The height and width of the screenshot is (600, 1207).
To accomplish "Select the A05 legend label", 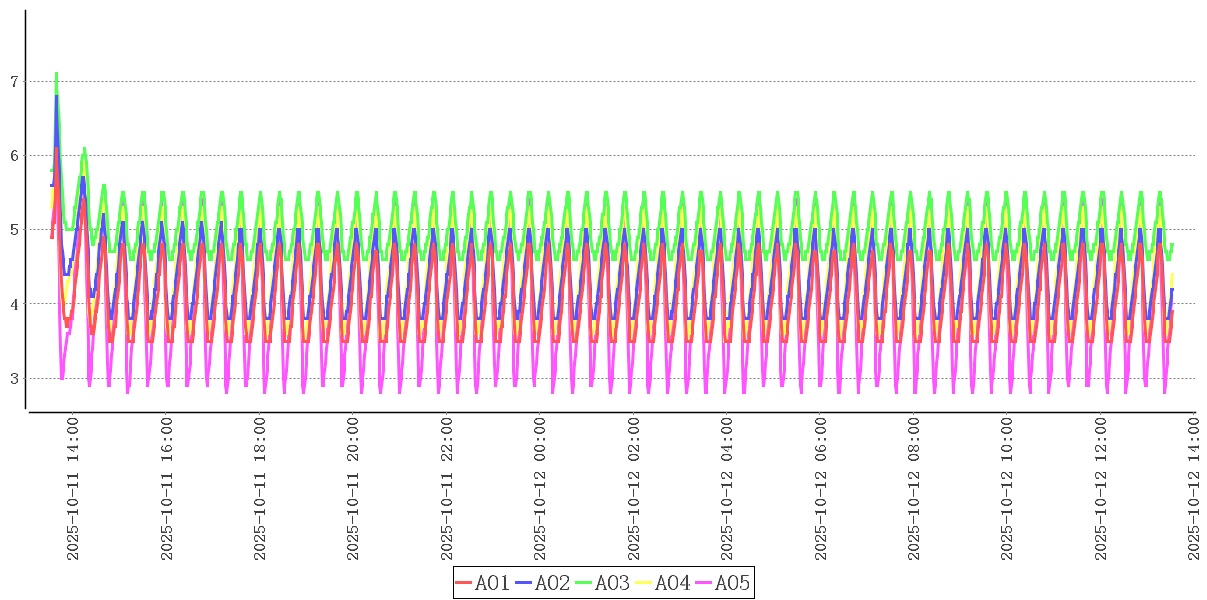I will tap(732, 583).
